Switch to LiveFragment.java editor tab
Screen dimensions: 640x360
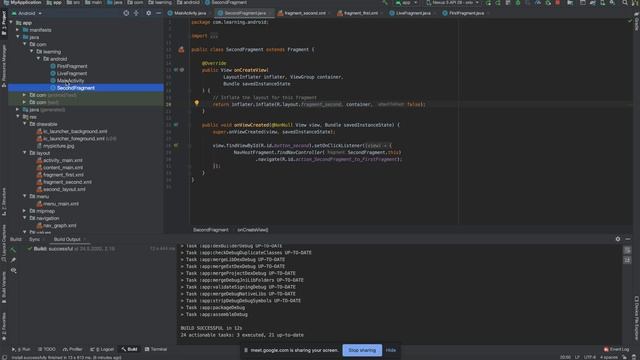click(411, 13)
